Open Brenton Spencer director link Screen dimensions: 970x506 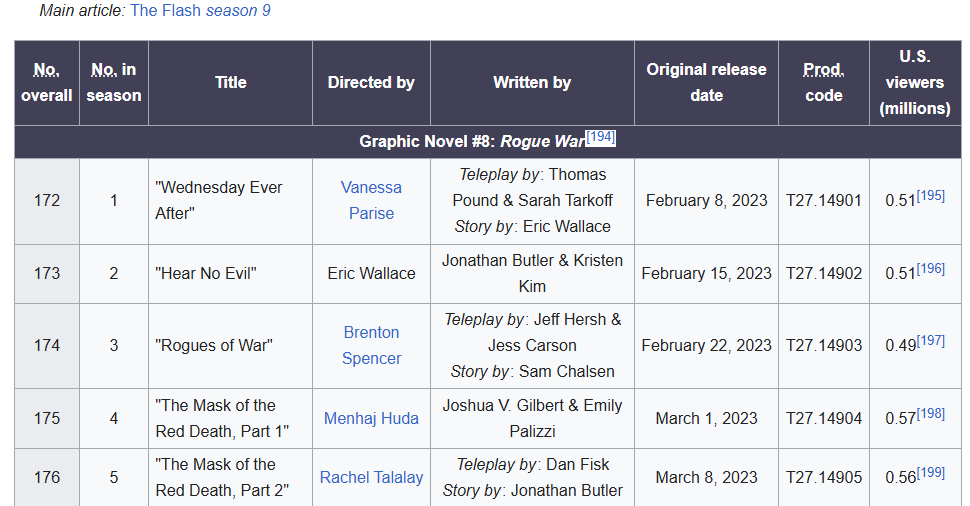pos(371,345)
